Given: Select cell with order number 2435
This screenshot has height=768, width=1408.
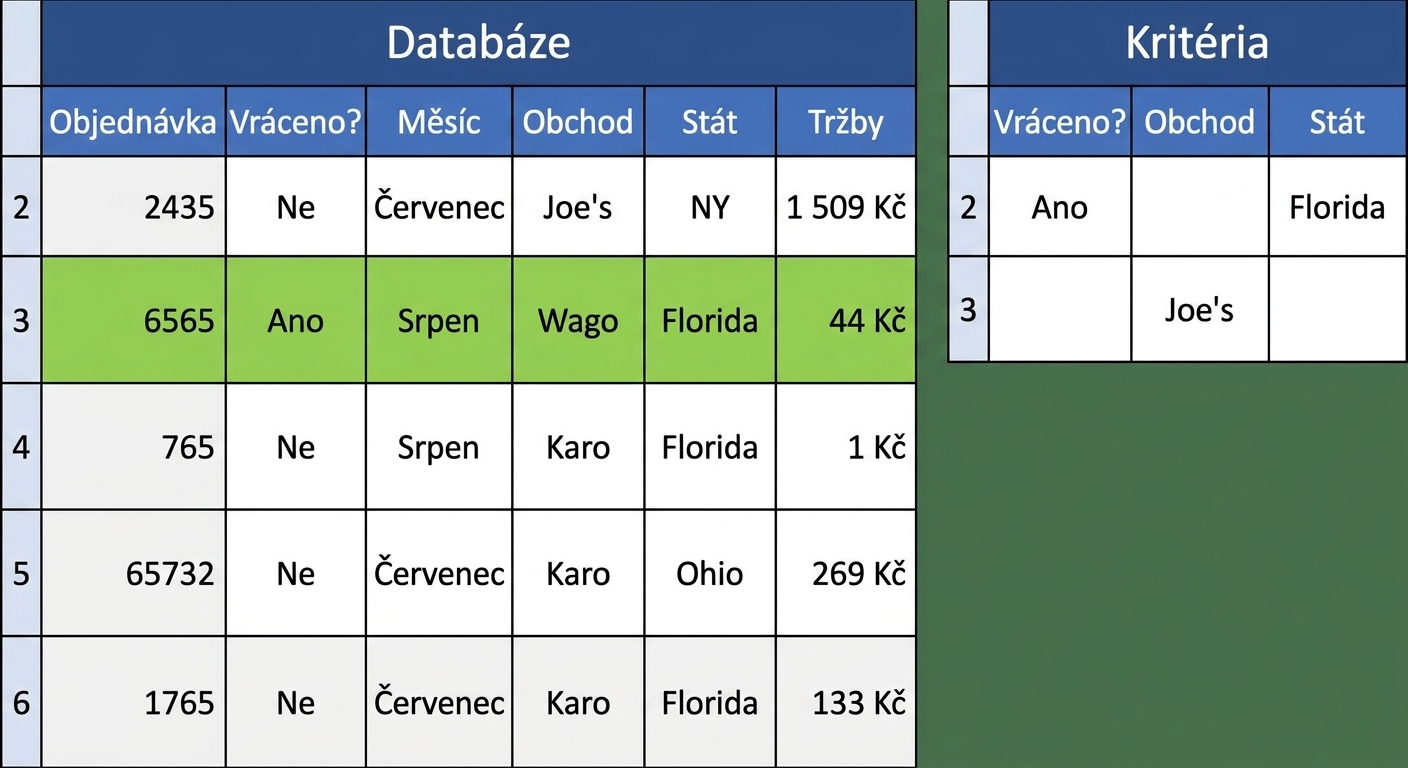Looking at the screenshot, I should 133,207.
